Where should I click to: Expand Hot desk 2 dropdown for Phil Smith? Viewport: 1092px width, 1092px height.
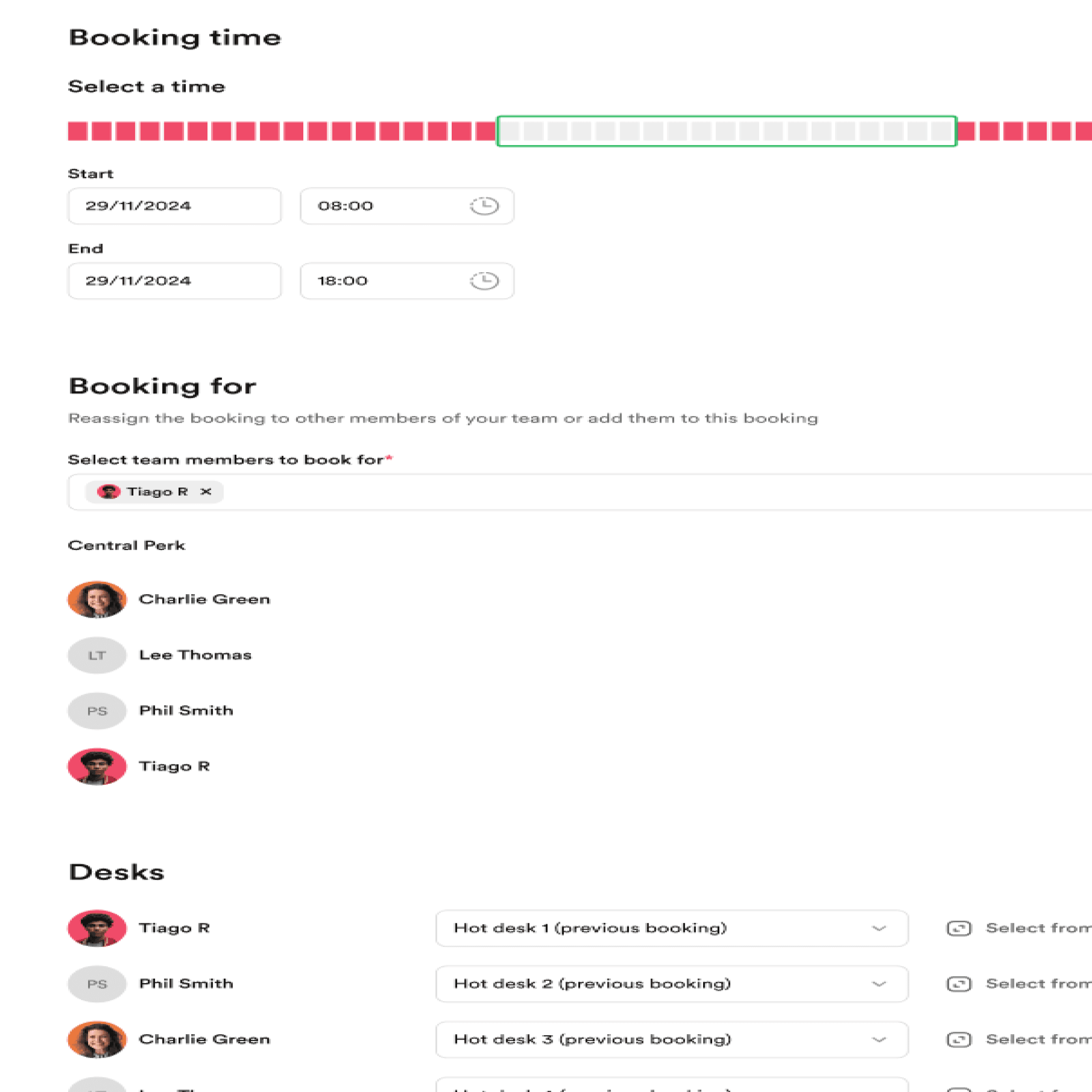point(671,984)
